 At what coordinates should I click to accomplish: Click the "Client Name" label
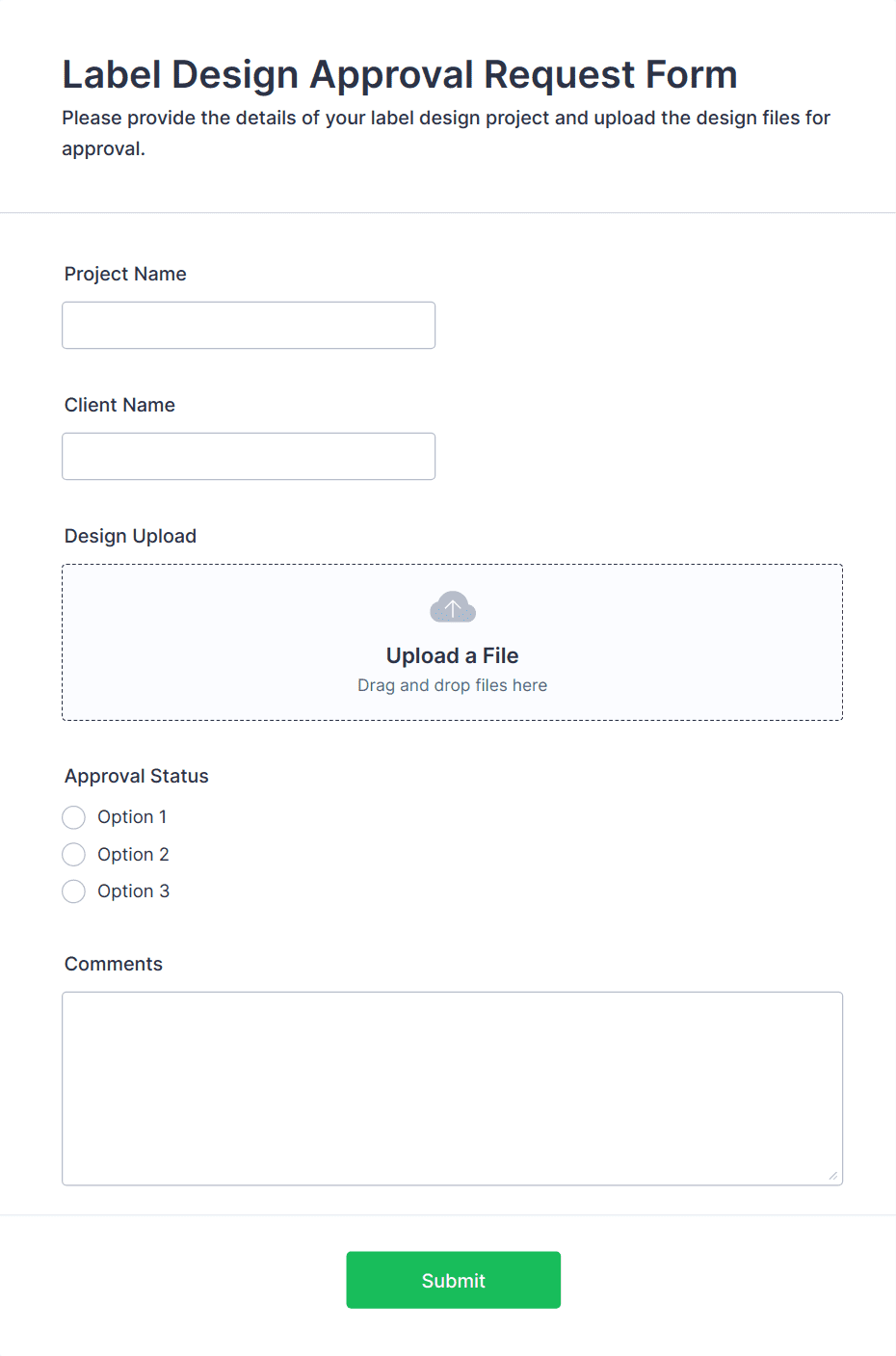point(119,405)
